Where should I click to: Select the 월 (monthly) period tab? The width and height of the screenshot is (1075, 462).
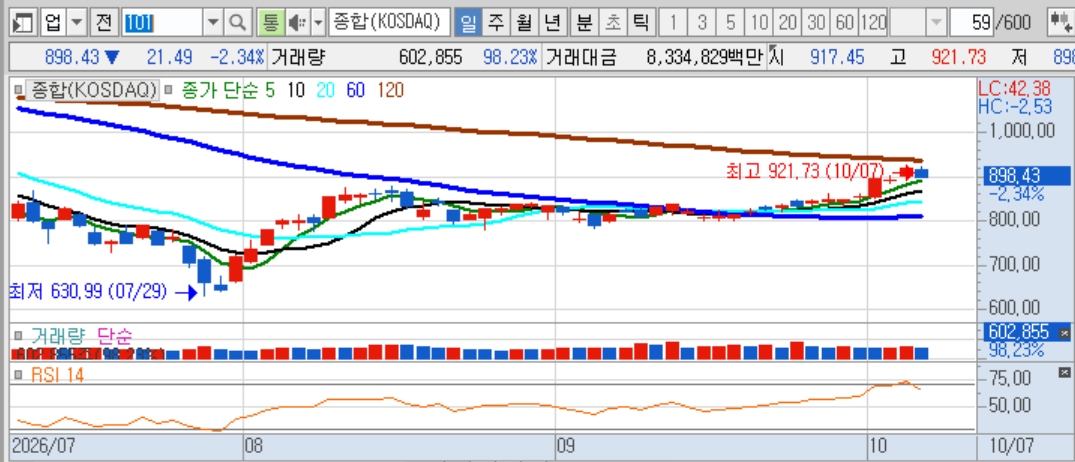coord(523,23)
